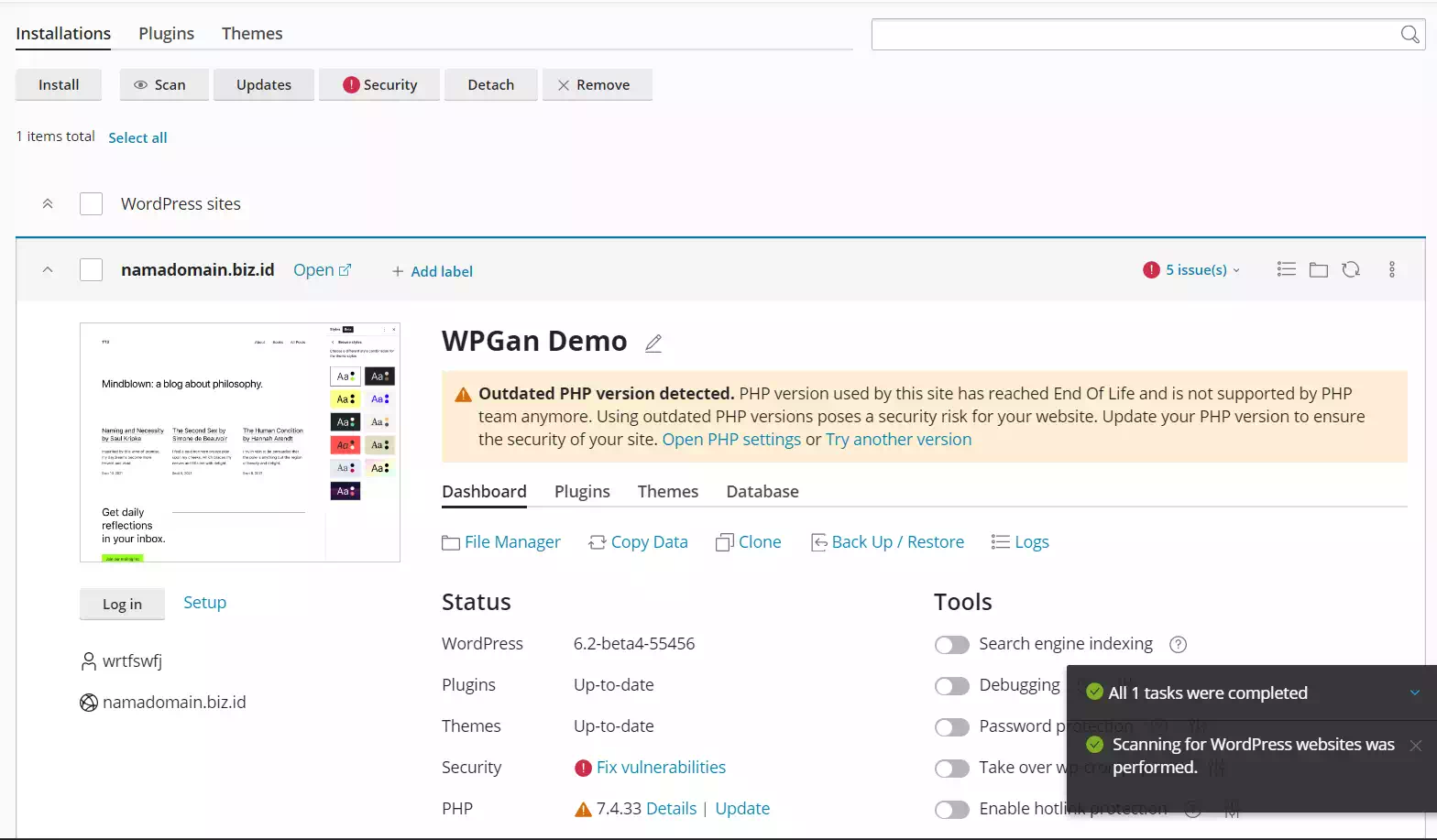Open Back Up / Restore

click(887, 542)
